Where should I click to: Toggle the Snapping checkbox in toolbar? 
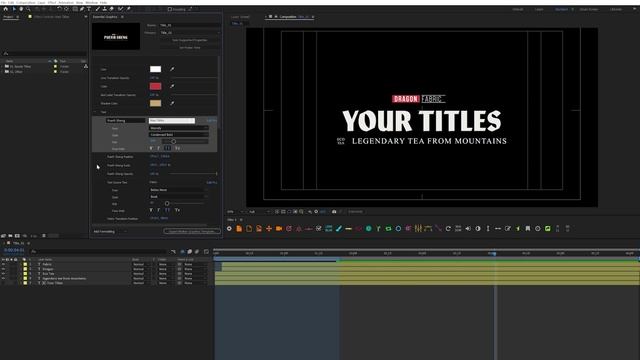[x=170, y=9]
